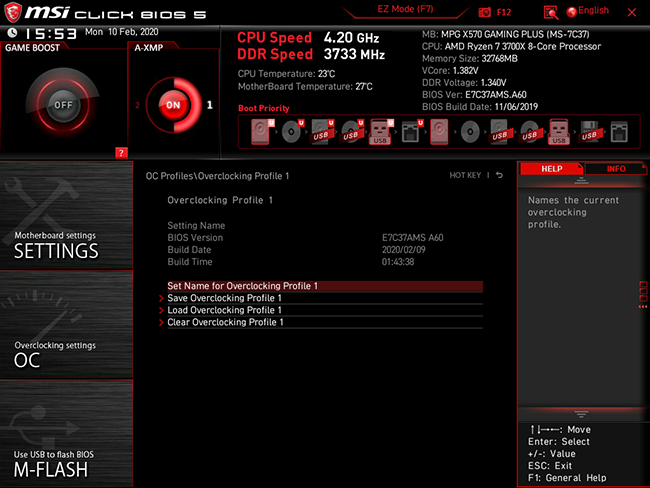Open the M-FLASH BIOS flashing menu
Image resolution: width=650 pixels, height=488 pixels.
pos(66,433)
